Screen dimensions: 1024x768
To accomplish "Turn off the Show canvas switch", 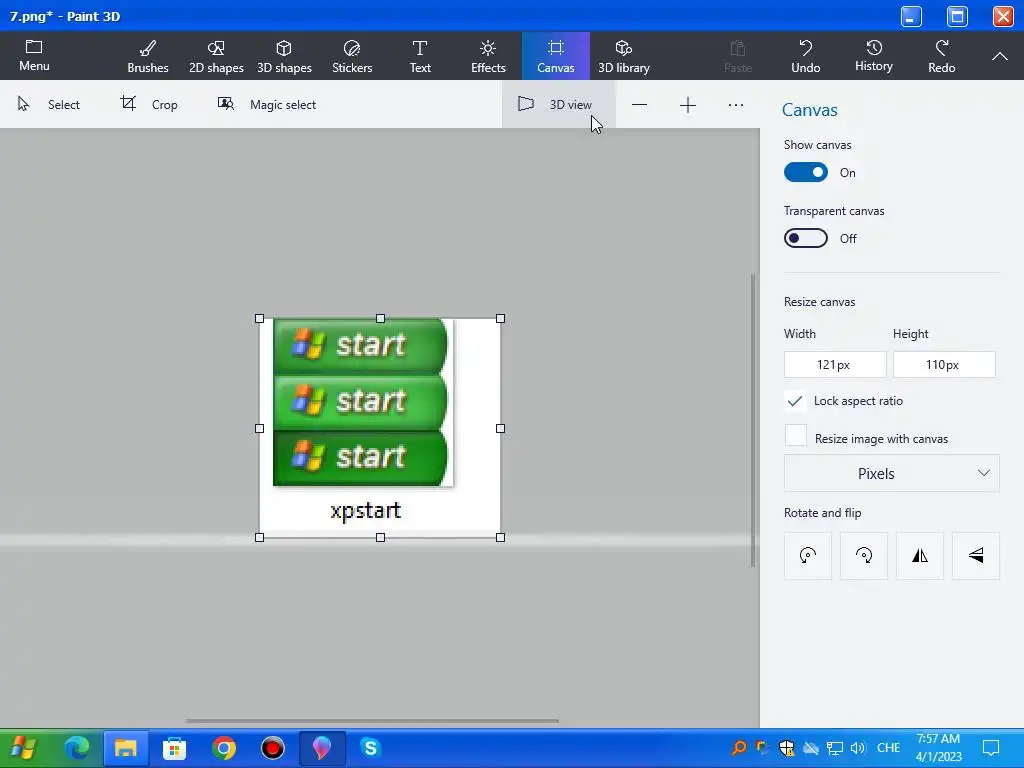I will [805, 172].
